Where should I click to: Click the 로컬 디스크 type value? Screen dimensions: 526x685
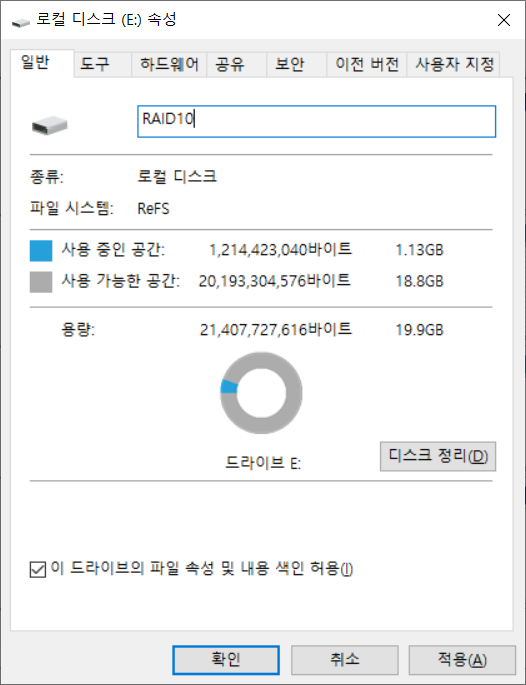tap(177, 176)
